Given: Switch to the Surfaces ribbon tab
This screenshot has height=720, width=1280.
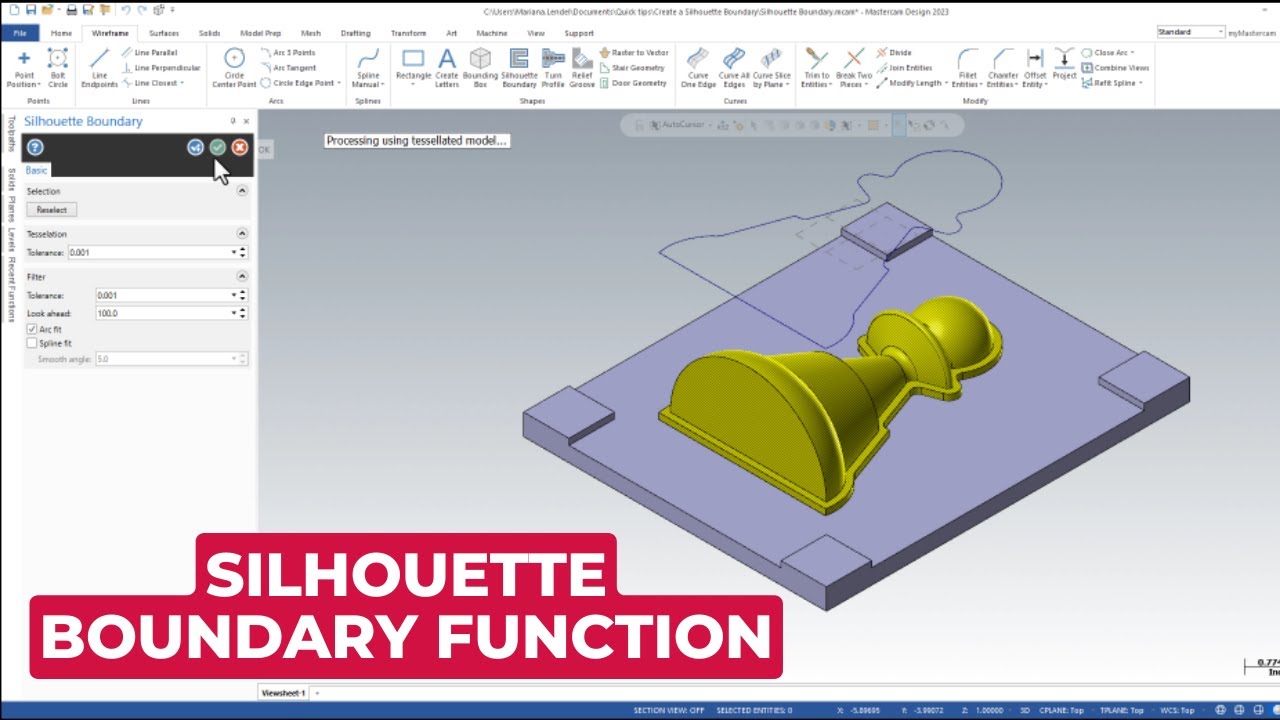Looking at the screenshot, I should (x=164, y=33).
